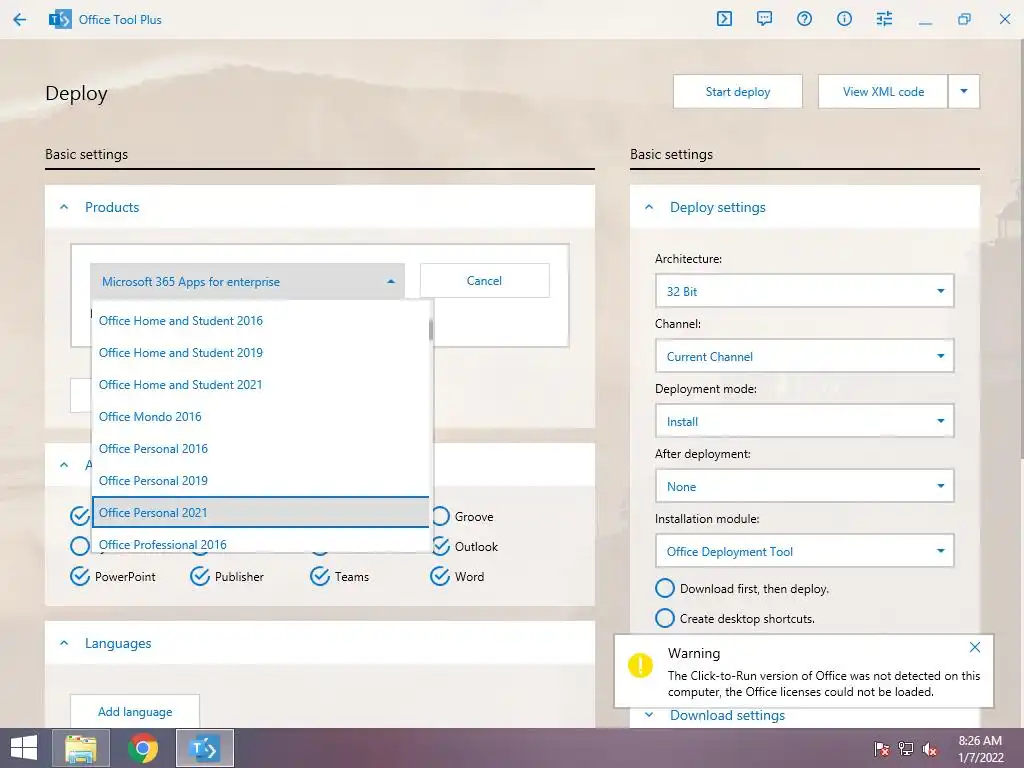Viewport: 1024px width, 768px height.
Task: Open the help question mark icon
Action: [804, 19]
